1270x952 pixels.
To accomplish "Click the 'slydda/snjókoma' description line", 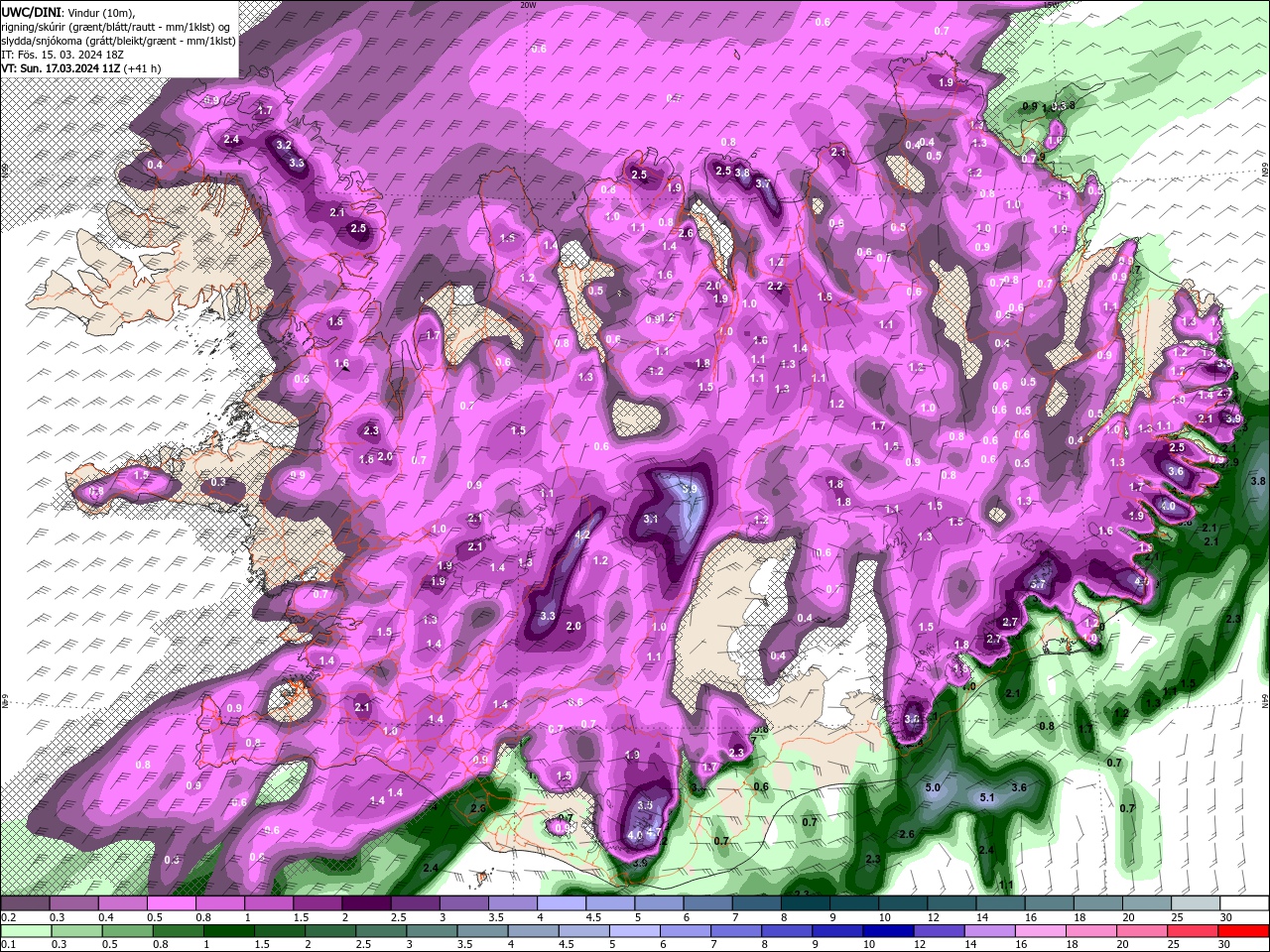I will 118,41.
